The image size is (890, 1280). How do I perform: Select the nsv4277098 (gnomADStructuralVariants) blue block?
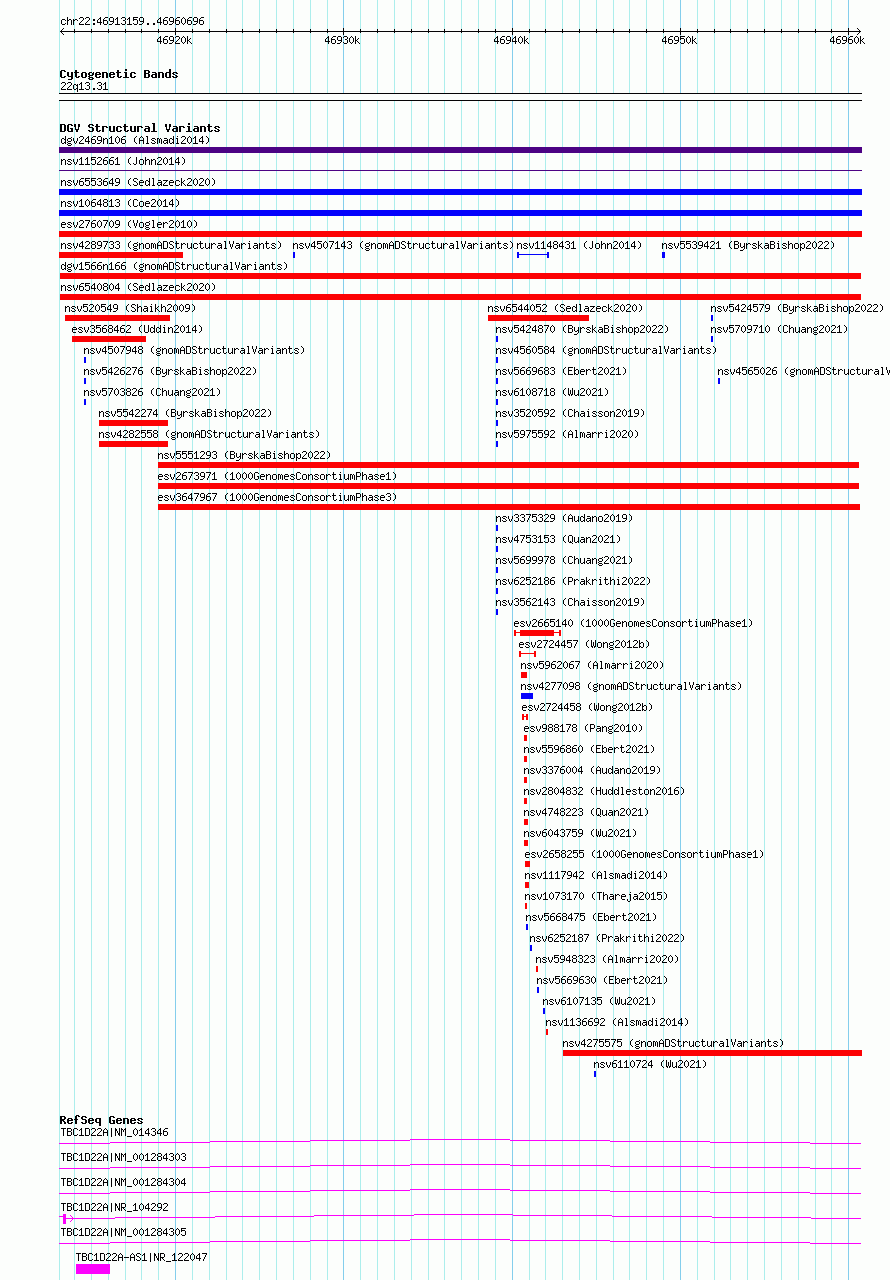coord(527,696)
